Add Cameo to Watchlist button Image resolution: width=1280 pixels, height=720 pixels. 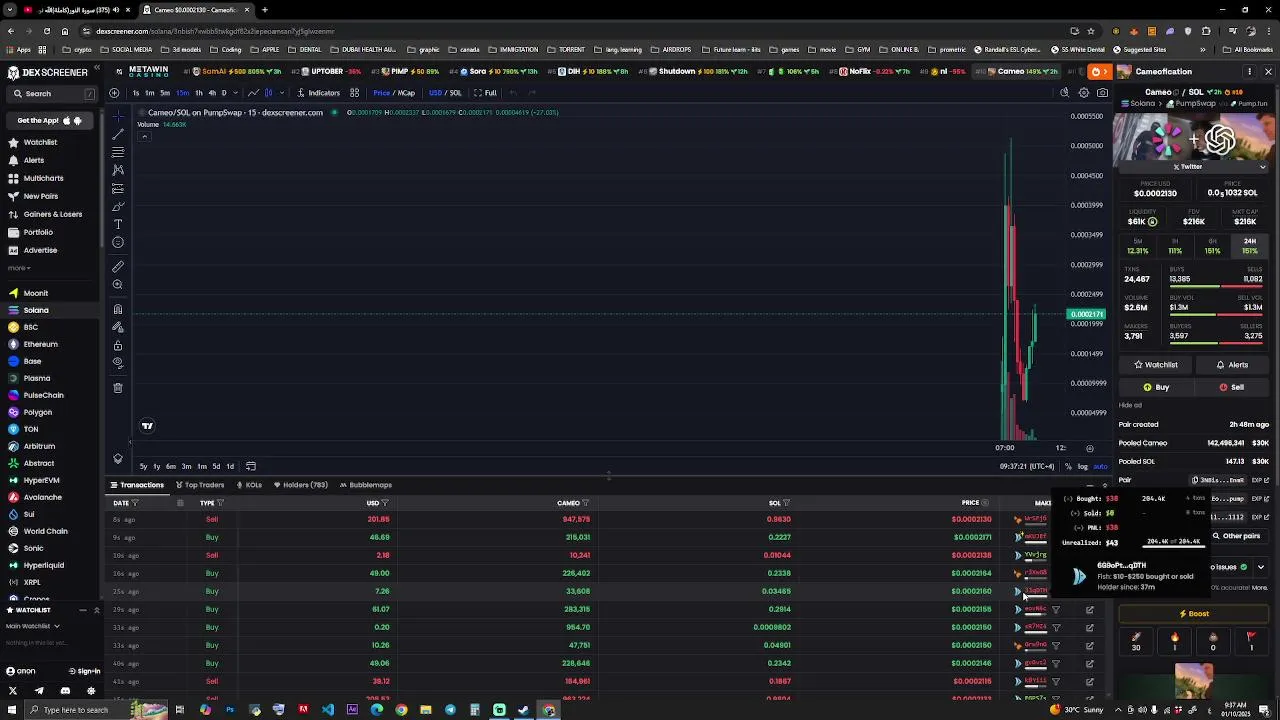[1154, 365]
